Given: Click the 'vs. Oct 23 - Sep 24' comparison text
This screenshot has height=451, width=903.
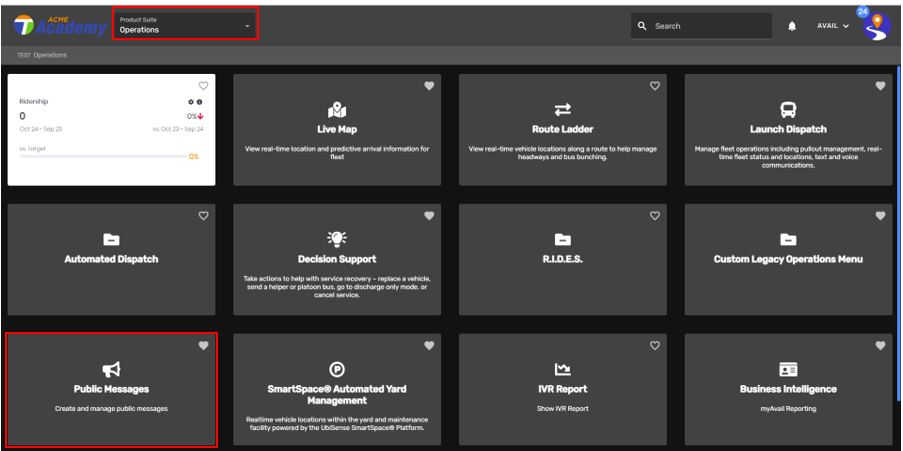Looking at the screenshot, I should [x=178, y=129].
